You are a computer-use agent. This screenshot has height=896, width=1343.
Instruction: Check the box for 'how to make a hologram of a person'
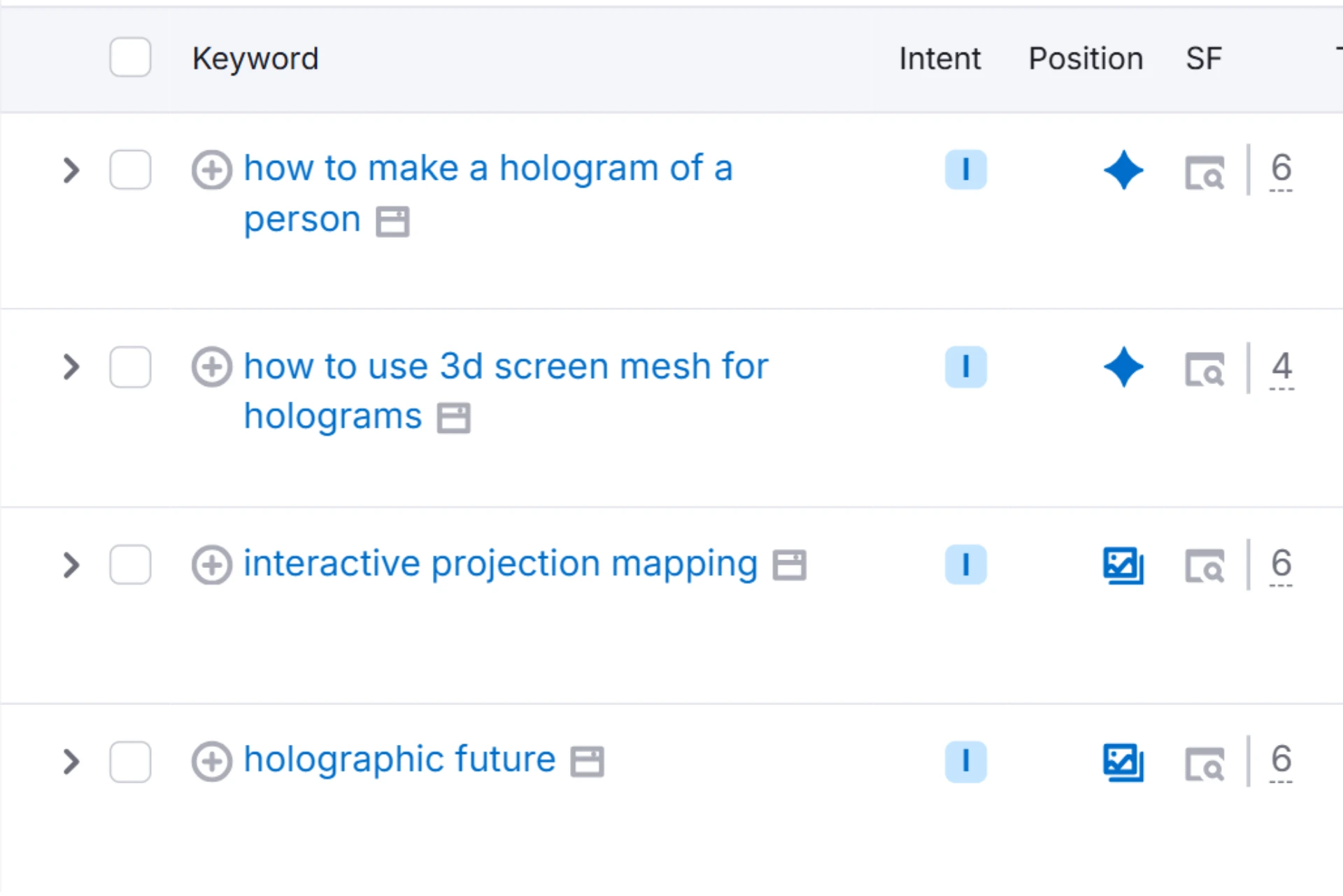point(130,170)
